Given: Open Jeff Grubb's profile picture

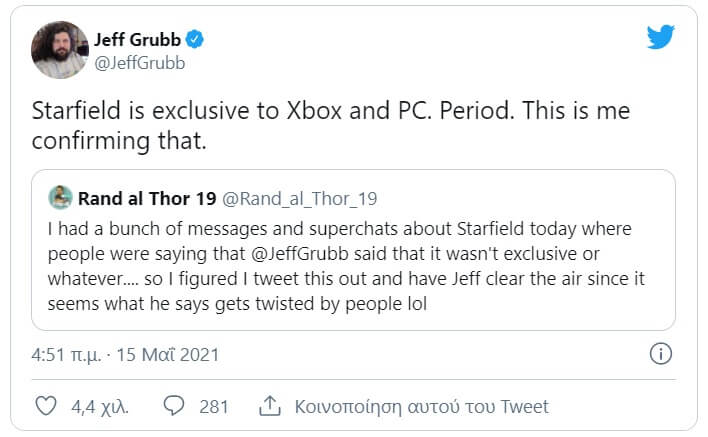Looking at the screenshot, I should (60, 49).
